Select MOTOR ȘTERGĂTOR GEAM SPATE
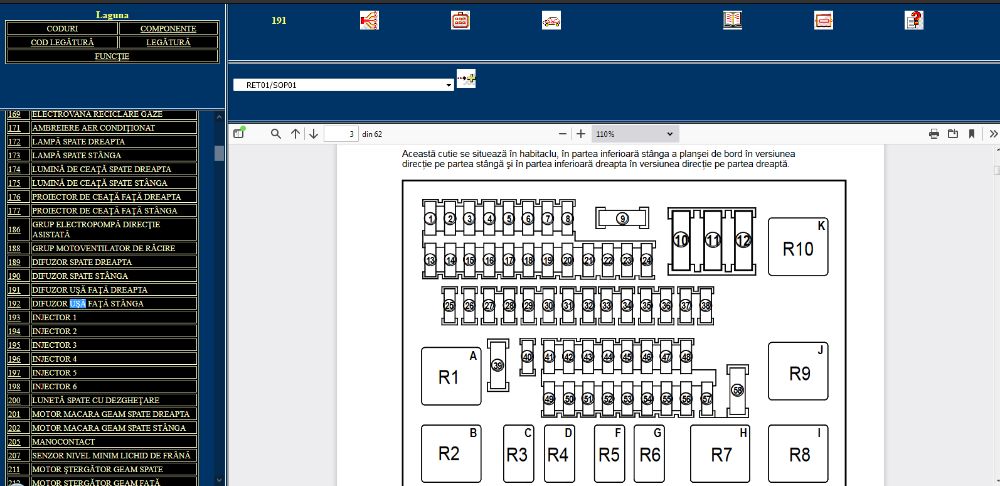The width and height of the screenshot is (1000, 486). 114,469
